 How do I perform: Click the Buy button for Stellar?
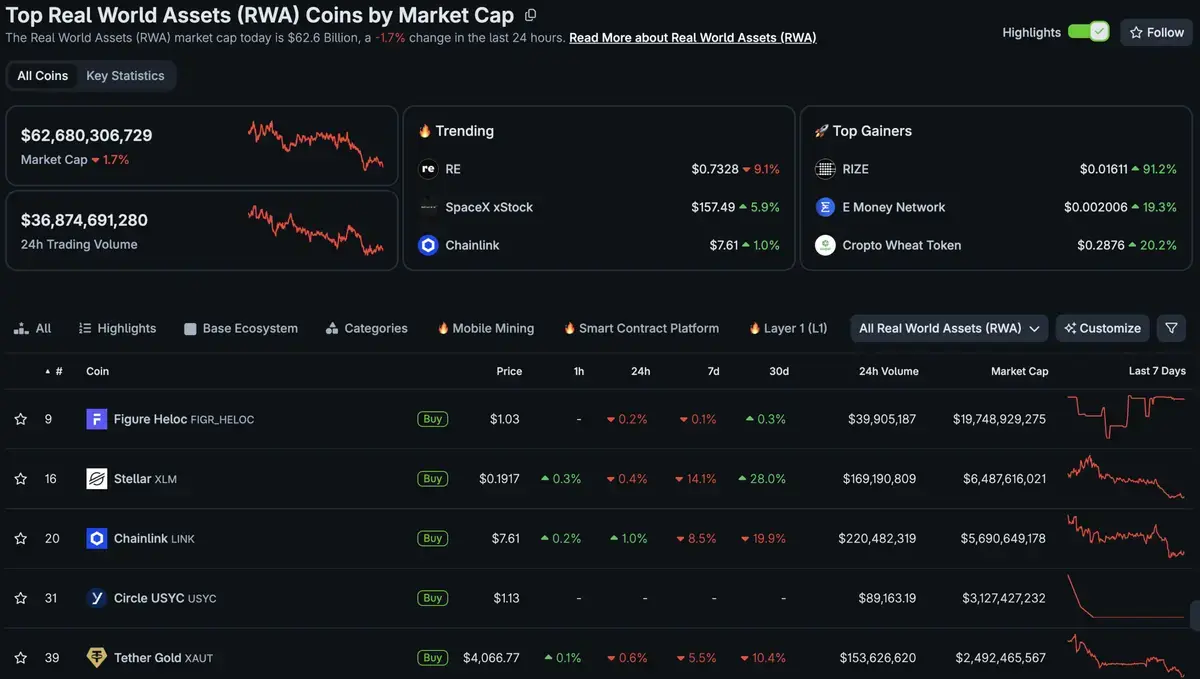(432, 479)
